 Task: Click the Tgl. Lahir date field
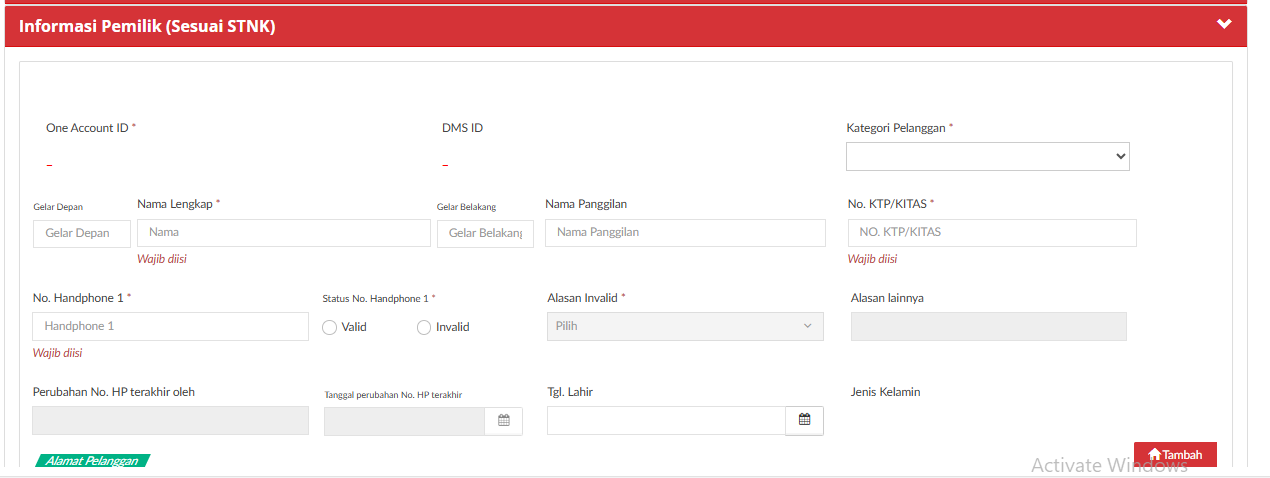[x=666, y=421]
